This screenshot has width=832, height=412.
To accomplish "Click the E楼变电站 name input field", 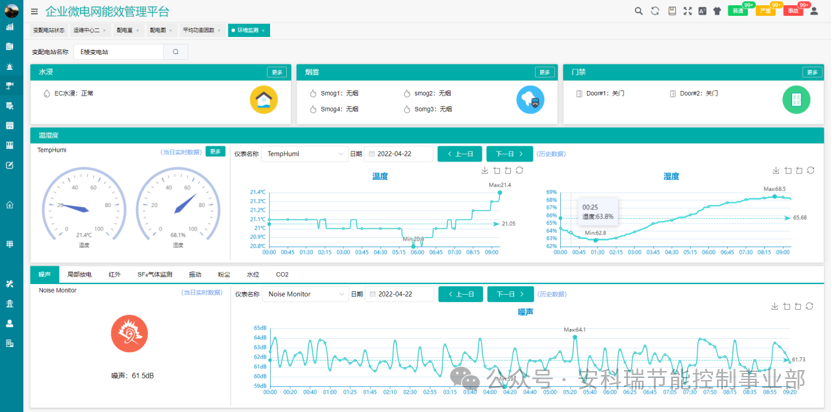I will pyautogui.click(x=118, y=52).
